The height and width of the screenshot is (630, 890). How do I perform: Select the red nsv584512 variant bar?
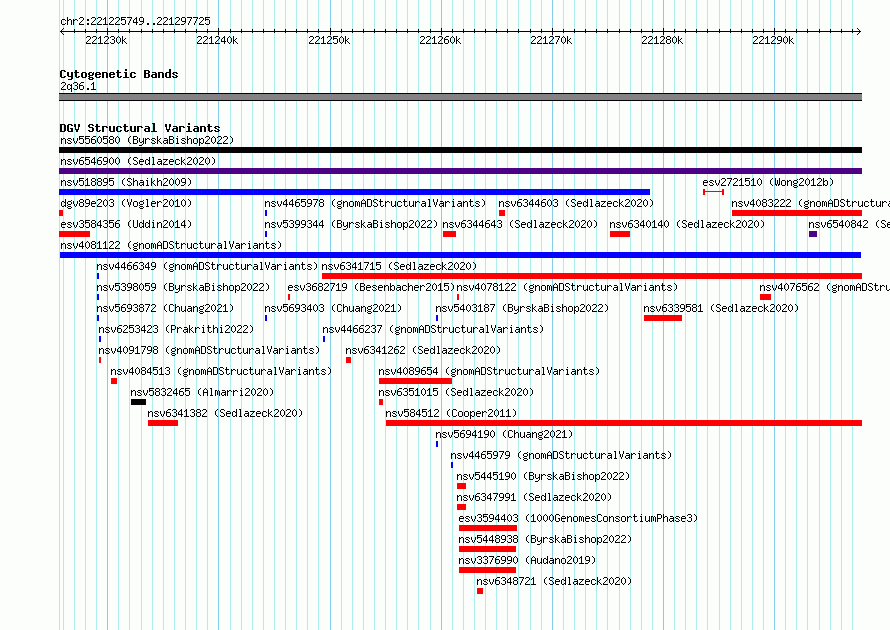624,423
